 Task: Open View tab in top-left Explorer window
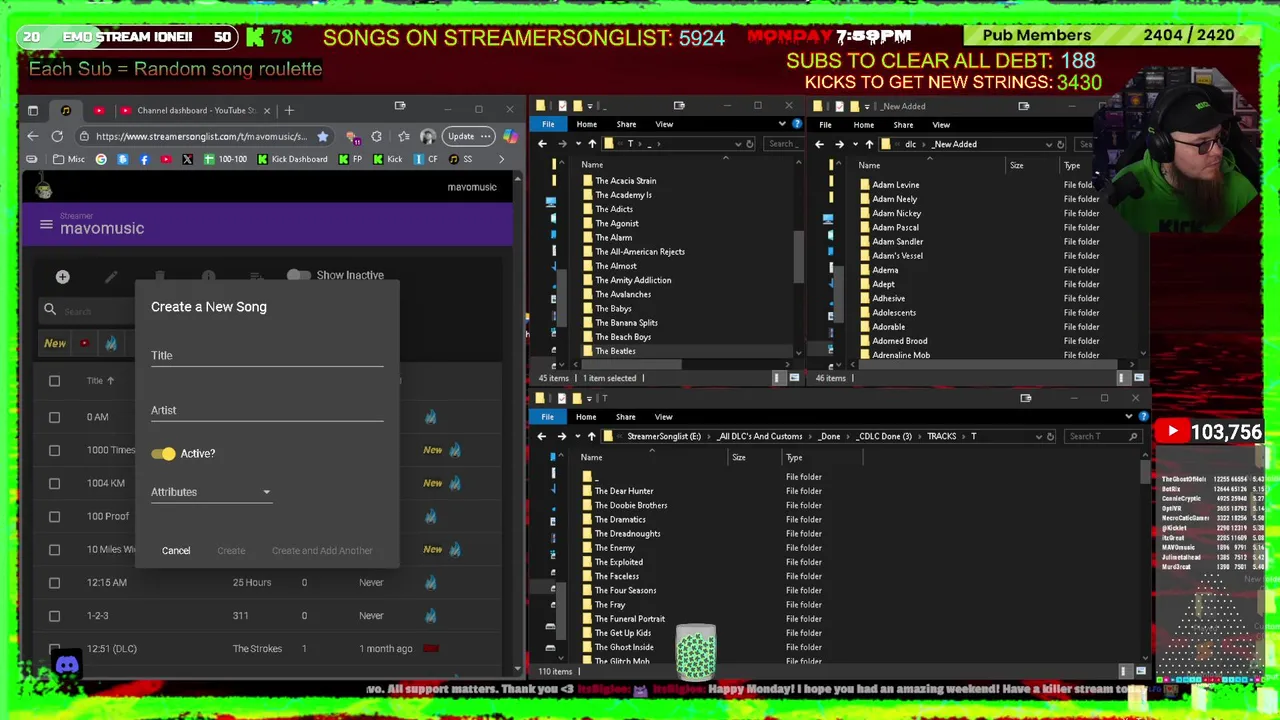[664, 124]
